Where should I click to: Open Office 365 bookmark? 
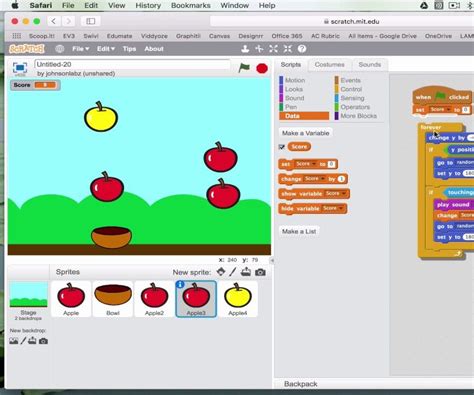pyautogui.click(x=287, y=36)
